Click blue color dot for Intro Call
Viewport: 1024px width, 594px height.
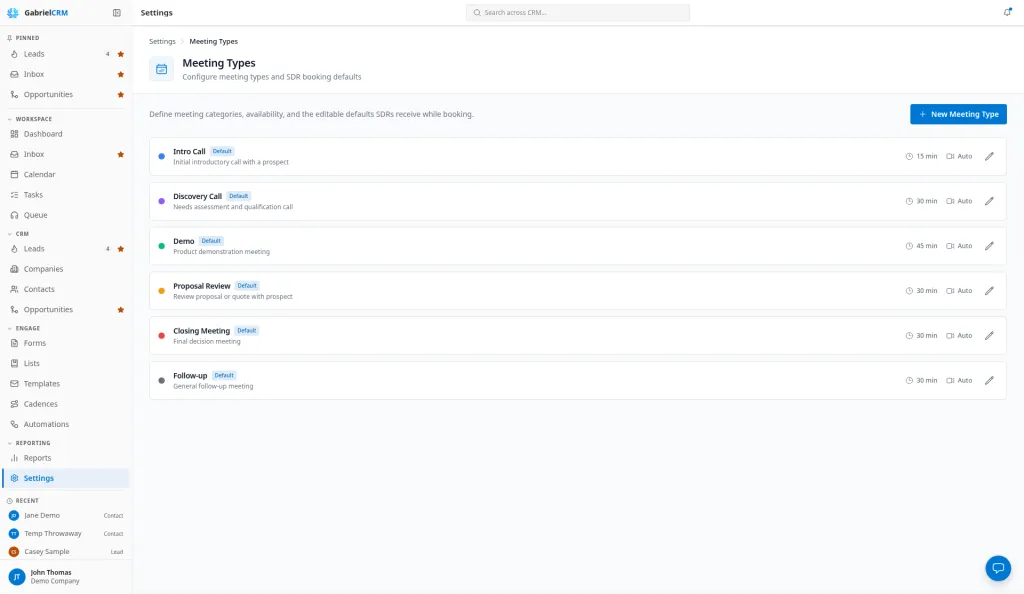click(161, 156)
